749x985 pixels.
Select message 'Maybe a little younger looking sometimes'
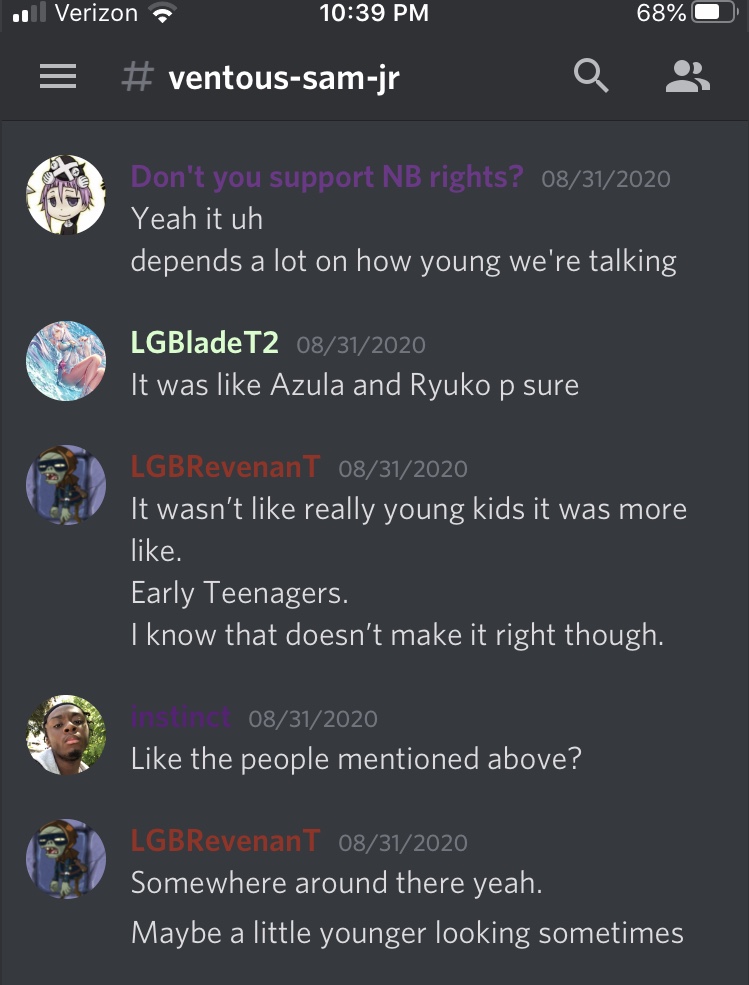pos(407,933)
